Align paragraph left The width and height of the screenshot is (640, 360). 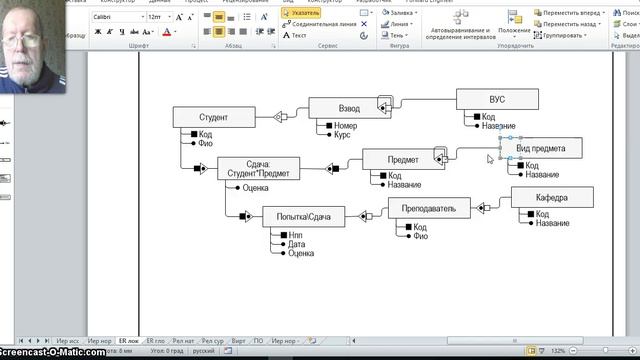(x=207, y=32)
